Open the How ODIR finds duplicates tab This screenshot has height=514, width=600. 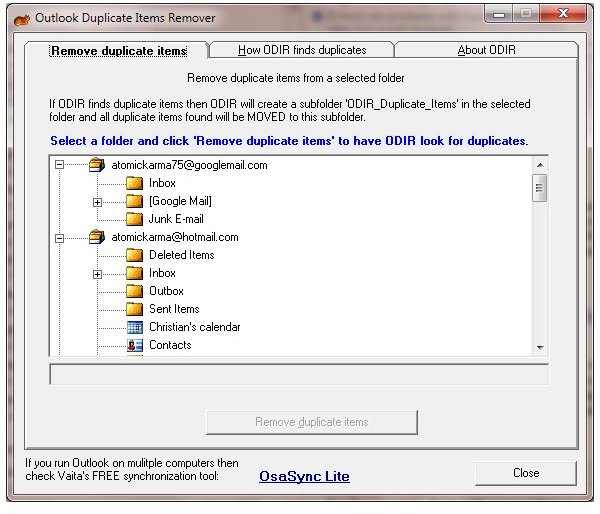click(x=302, y=50)
